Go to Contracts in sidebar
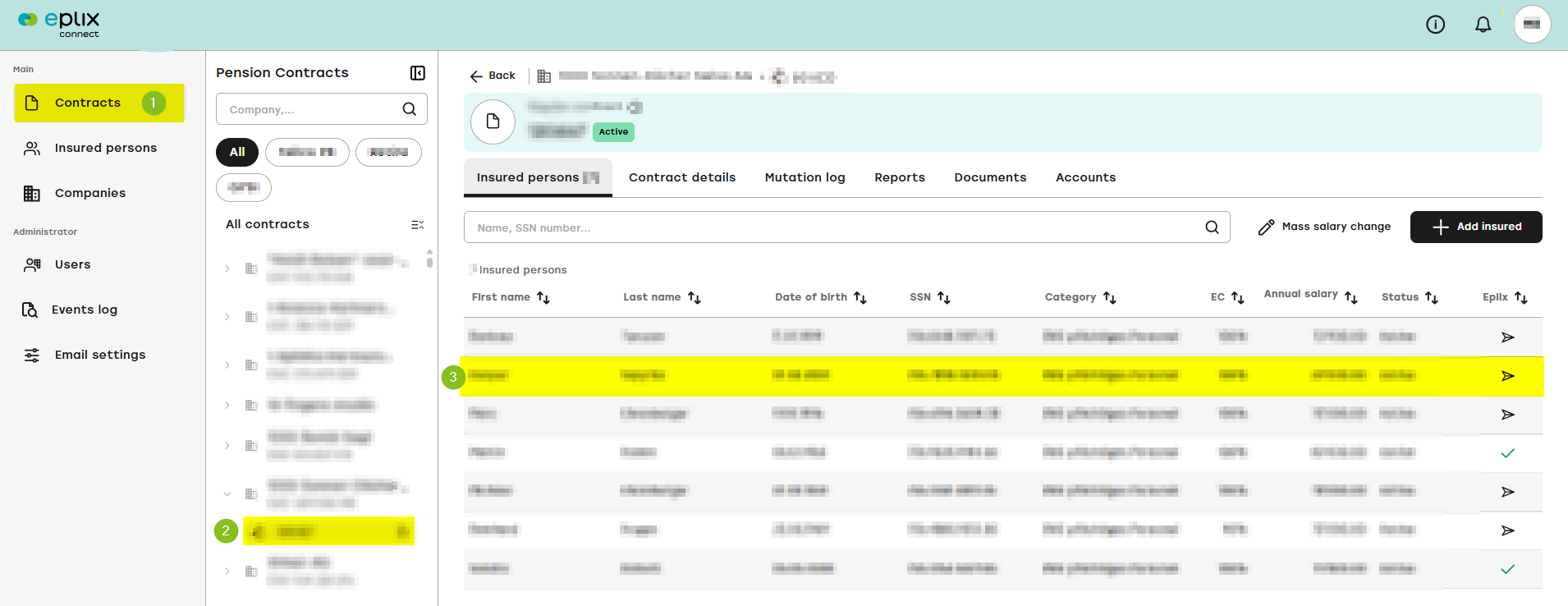 point(99,103)
